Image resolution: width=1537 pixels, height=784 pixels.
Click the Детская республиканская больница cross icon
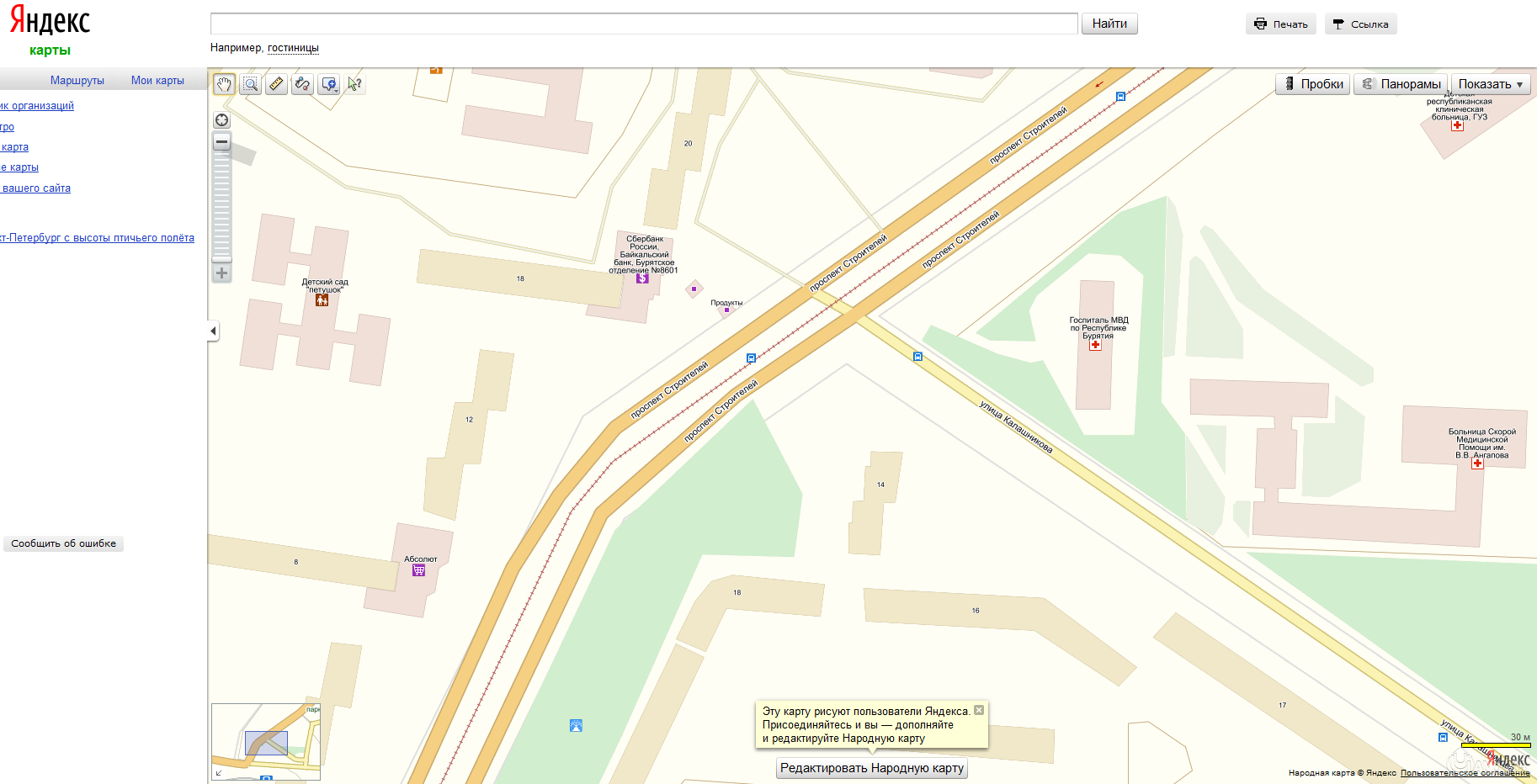click(x=1457, y=125)
